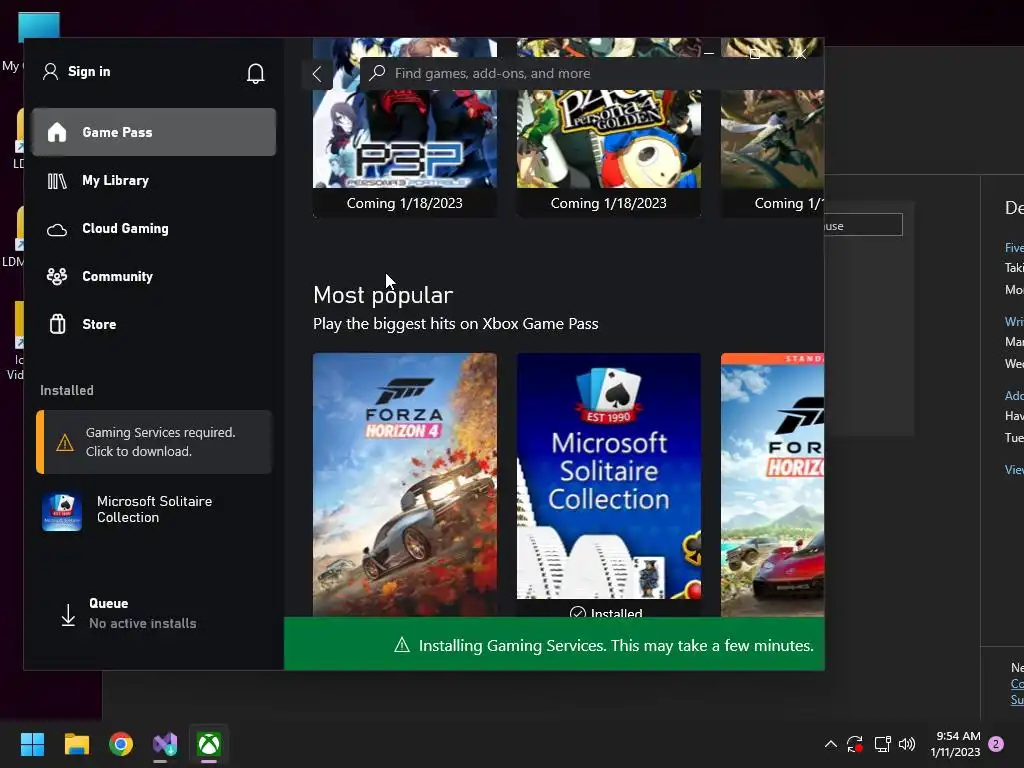Click the Sign in profile icon
This screenshot has width=1024, height=768.
click(x=50, y=72)
